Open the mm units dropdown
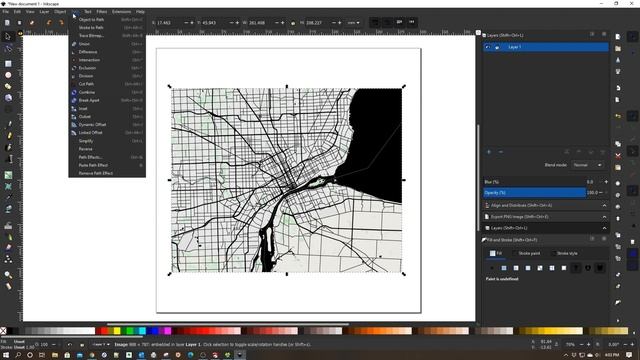This screenshot has width=640, height=360. 353,23
